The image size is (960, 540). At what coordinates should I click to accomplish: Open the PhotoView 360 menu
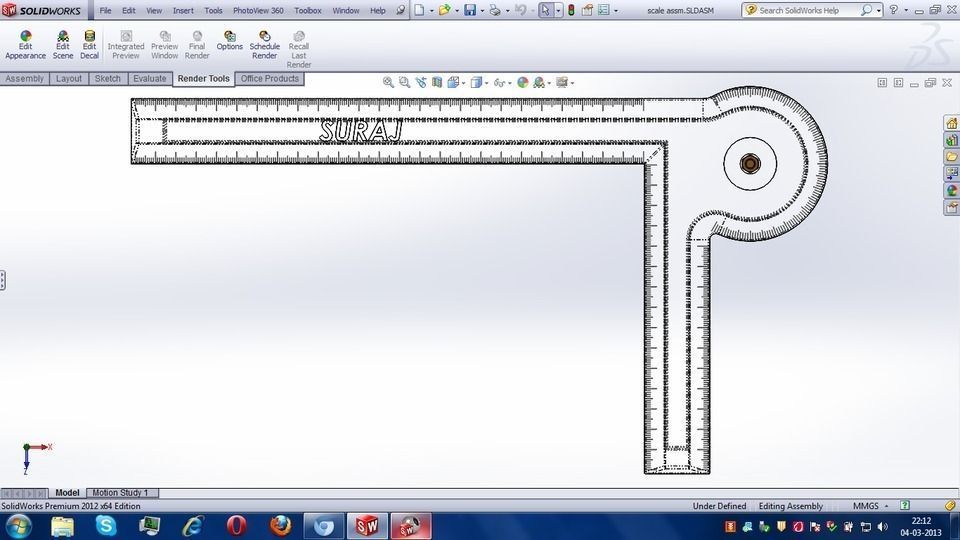[x=258, y=10]
